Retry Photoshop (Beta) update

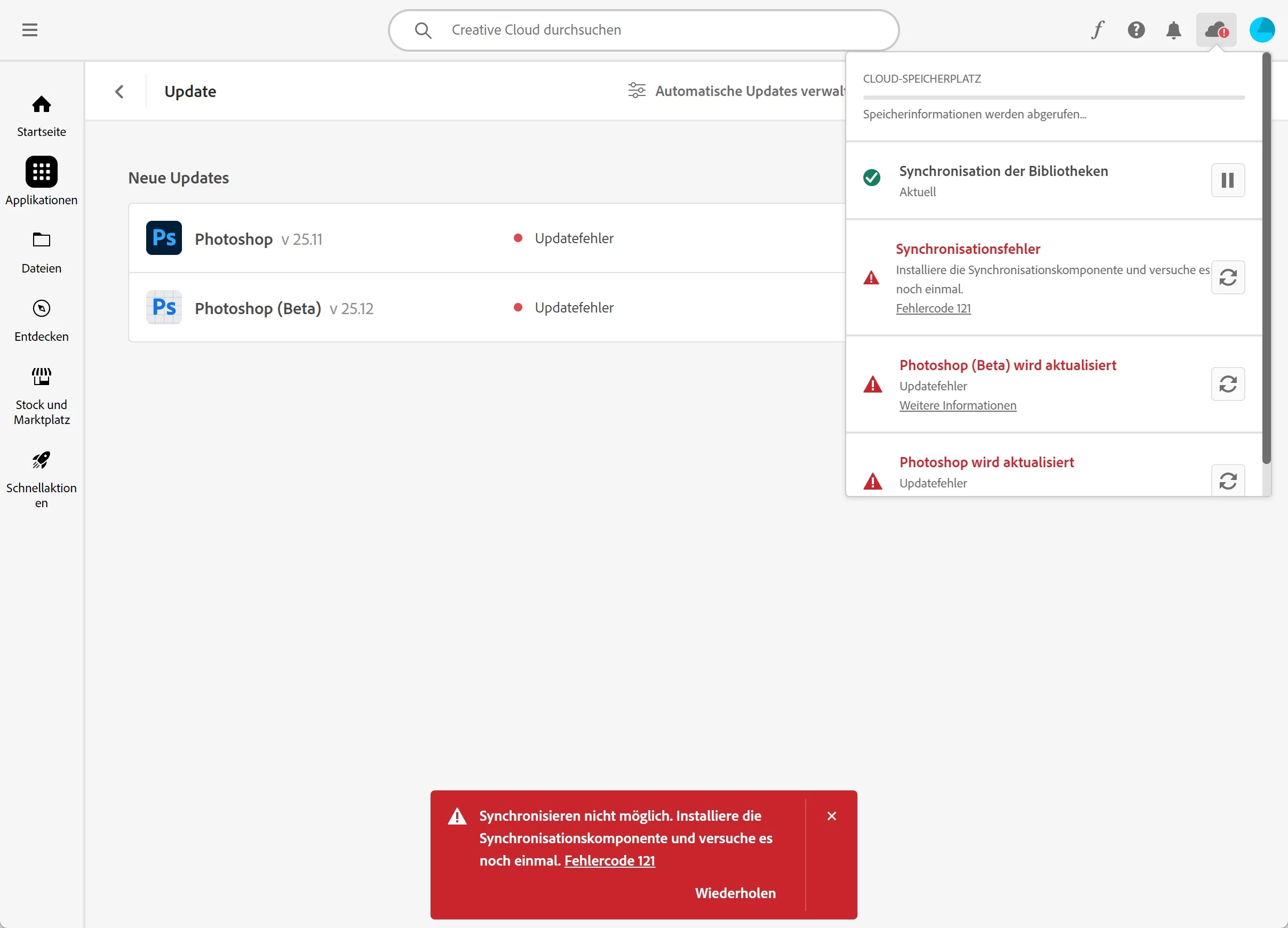(x=1227, y=384)
